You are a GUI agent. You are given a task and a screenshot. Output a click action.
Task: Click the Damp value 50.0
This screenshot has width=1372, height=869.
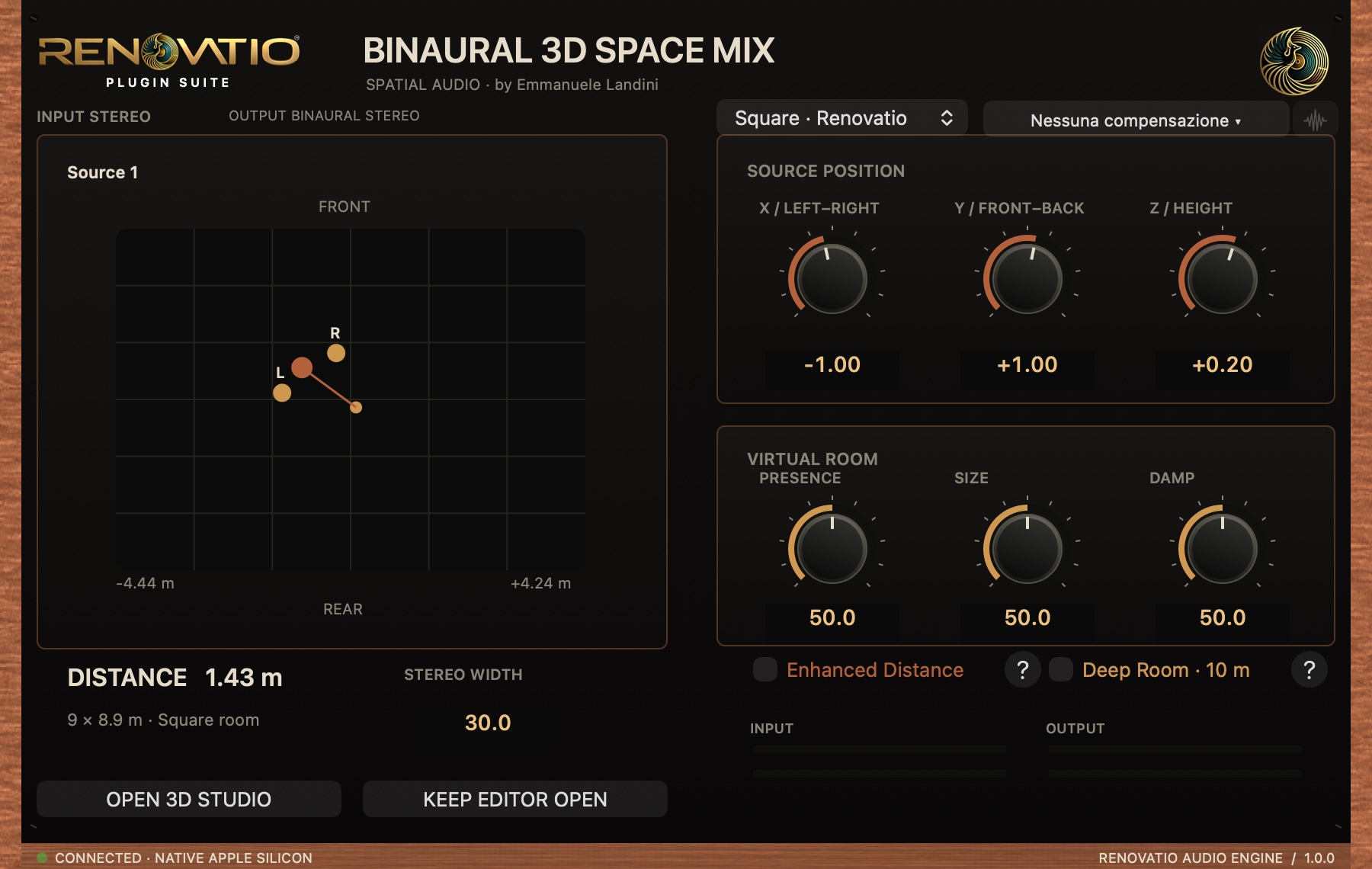pyautogui.click(x=1223, y=617)
